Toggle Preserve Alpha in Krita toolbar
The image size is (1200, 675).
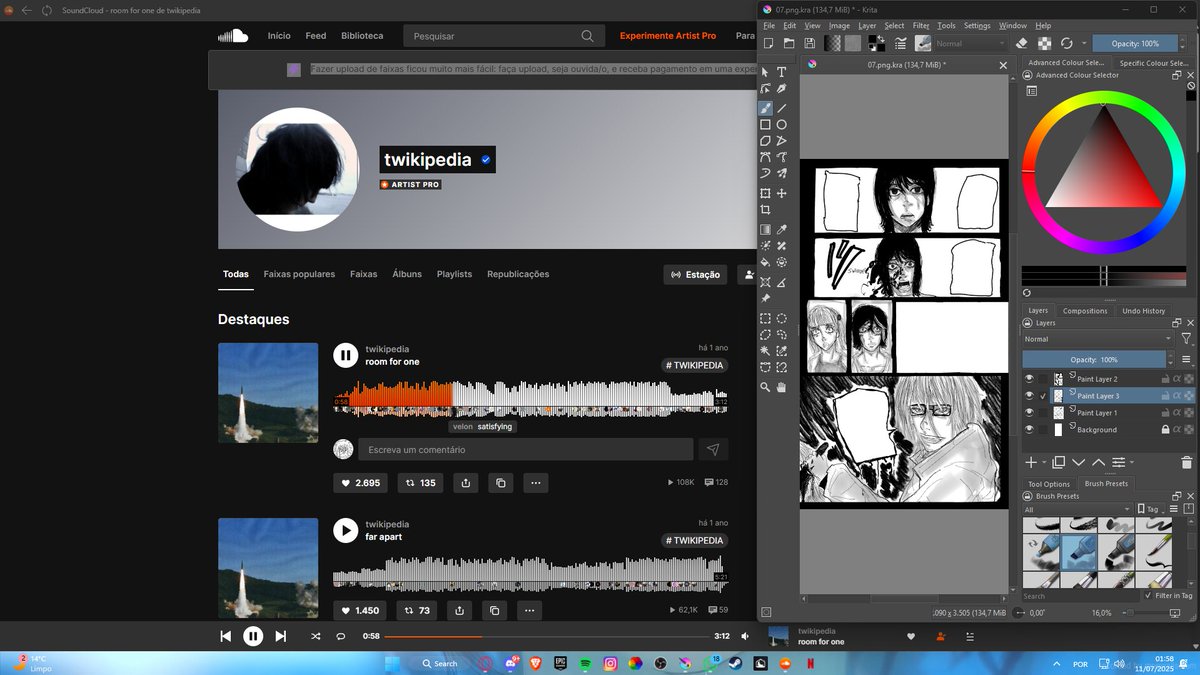(x=1044, y=43)
